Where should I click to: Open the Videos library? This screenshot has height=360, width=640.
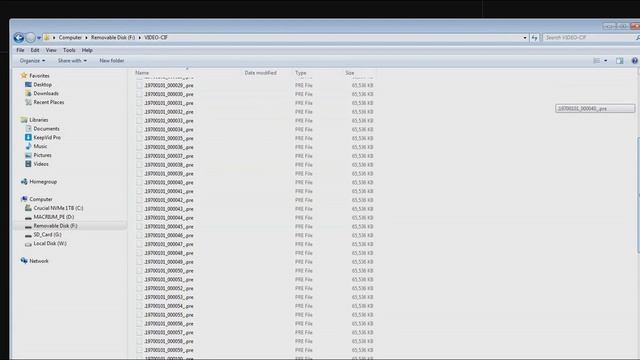41,164
